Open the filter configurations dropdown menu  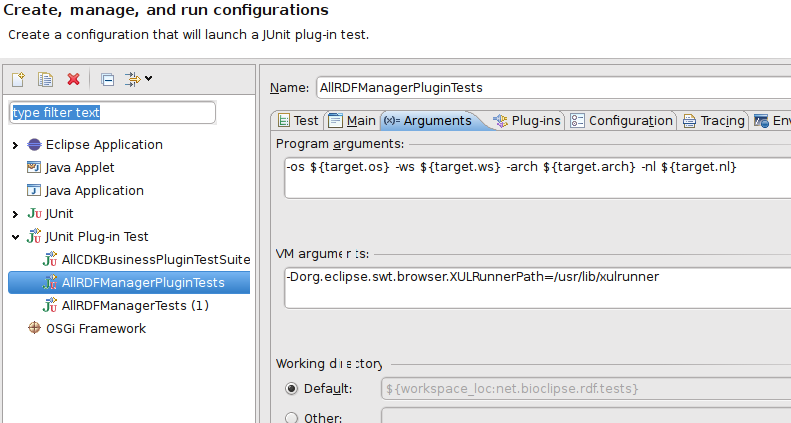pos(140,79)
